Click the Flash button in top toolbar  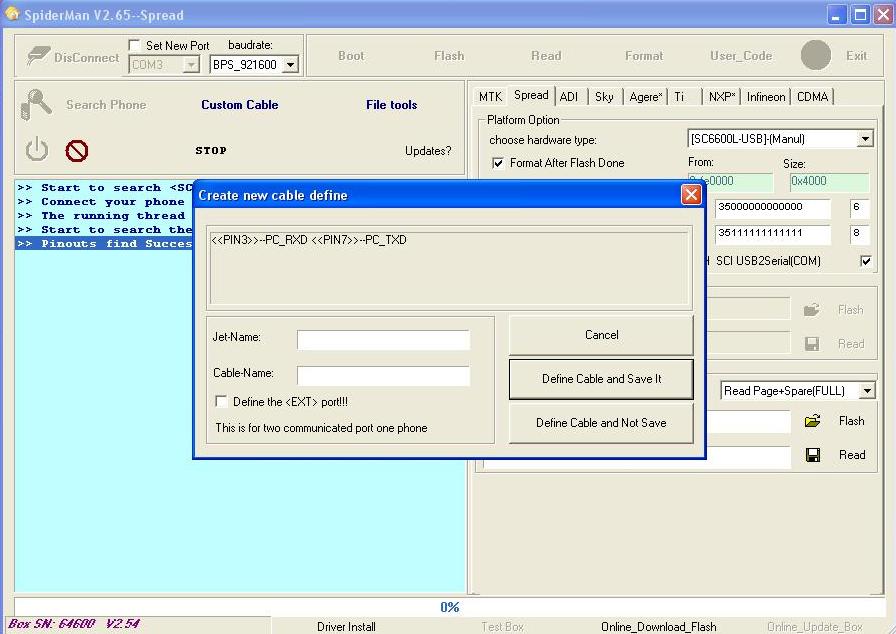449,55
